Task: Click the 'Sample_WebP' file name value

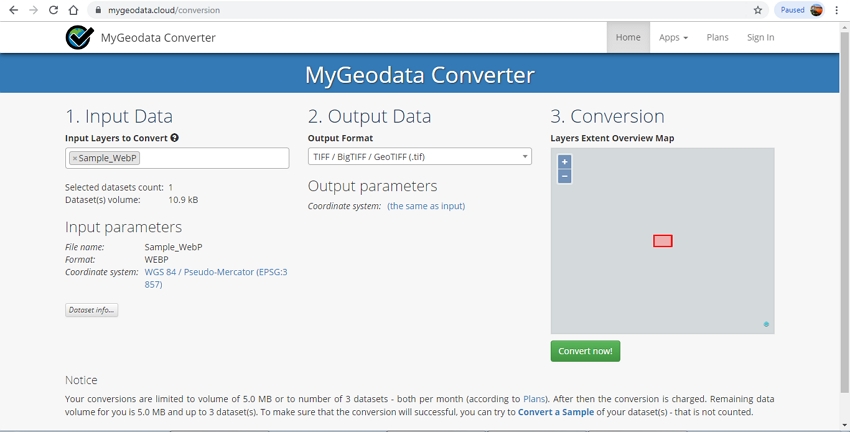Action: (x=173, y=247)
